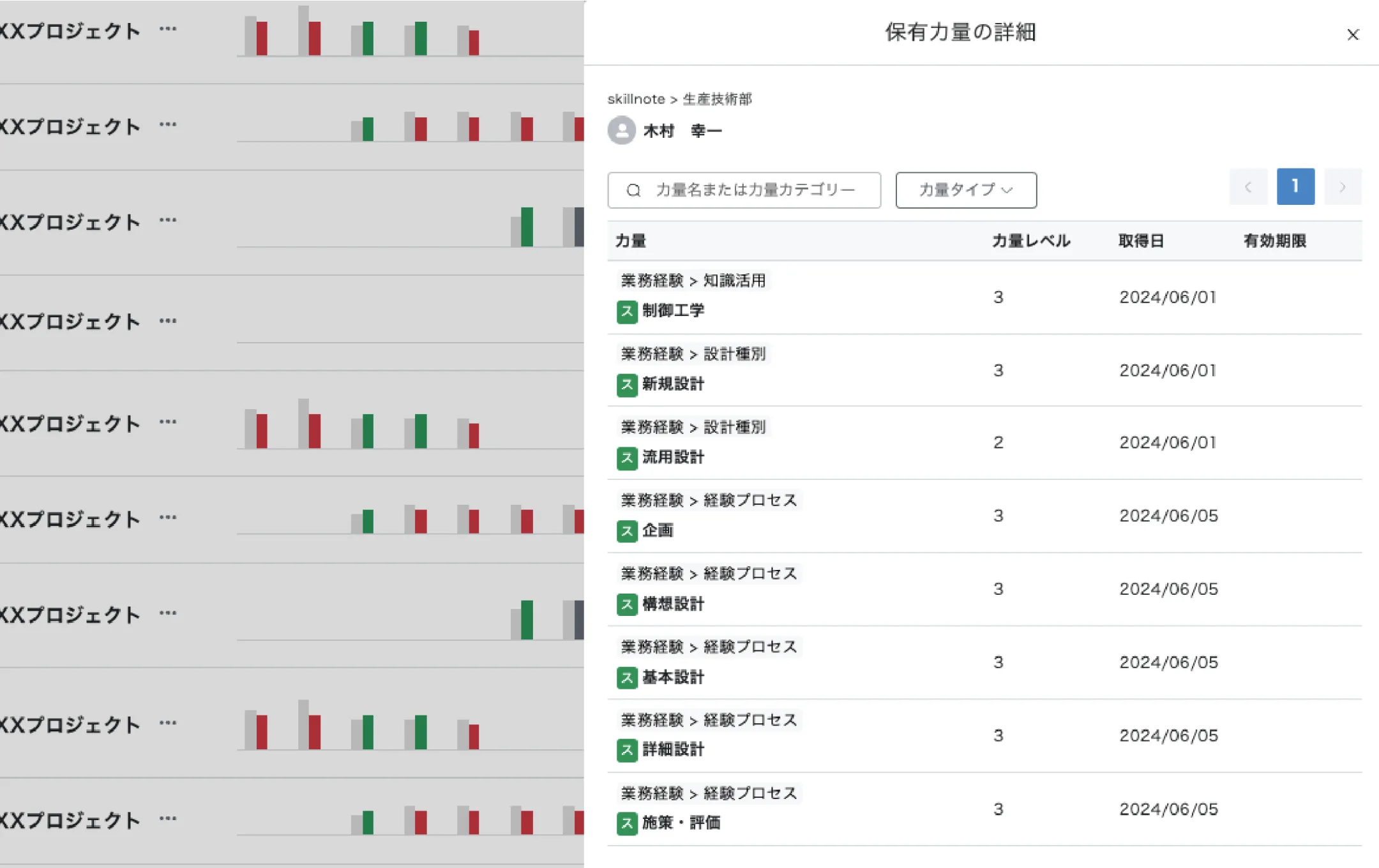Click the 生産技術部 breadcrumb
This screenshot has height=868, width=1379.
[717, 100]
